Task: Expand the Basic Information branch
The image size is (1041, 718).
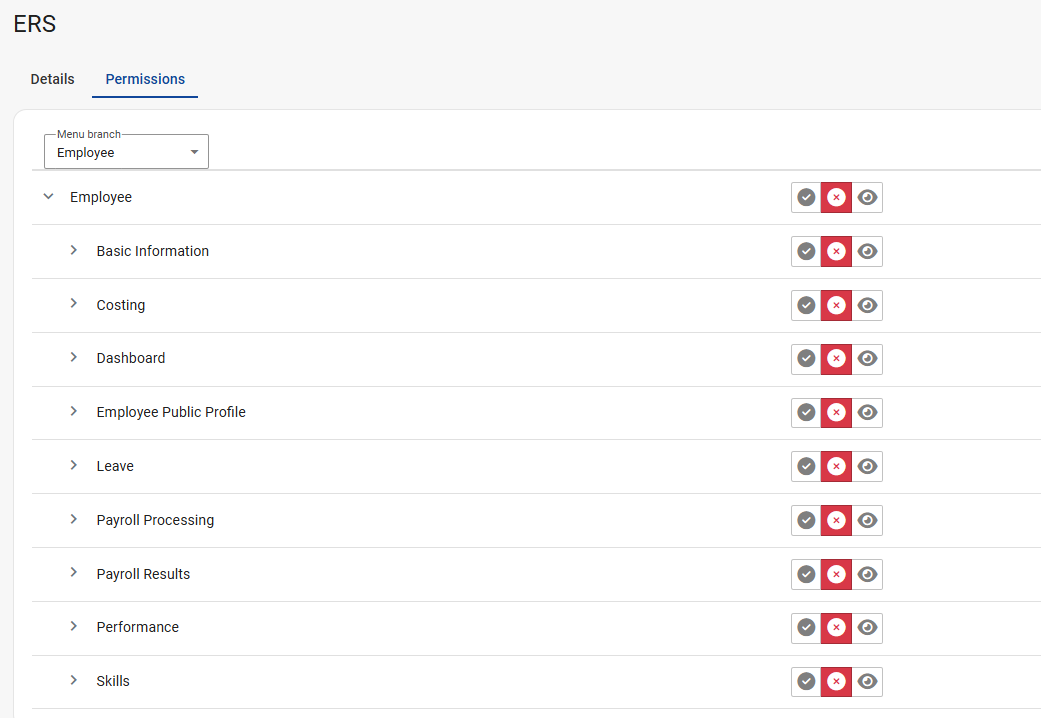Action: [74, 250]
